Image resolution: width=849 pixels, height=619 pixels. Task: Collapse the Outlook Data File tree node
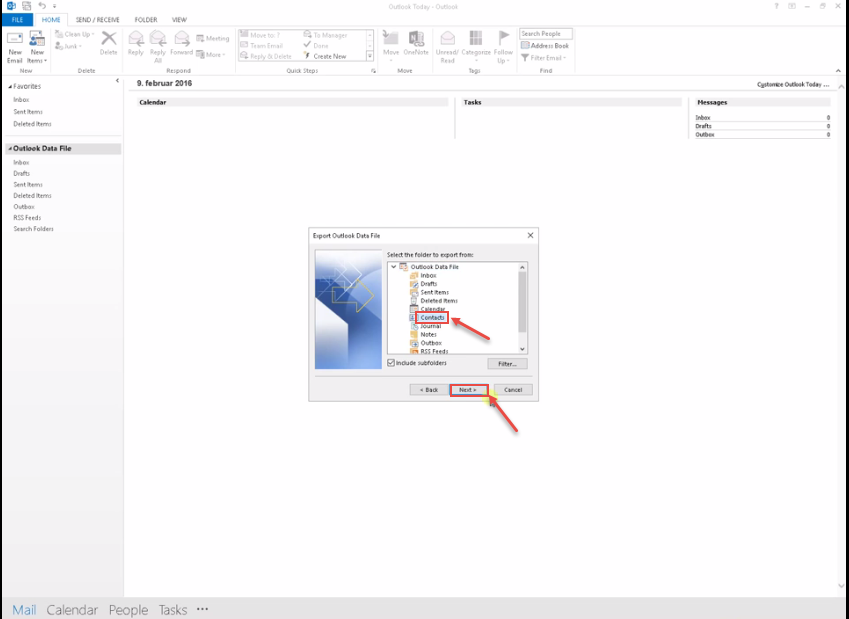[393, 267]
